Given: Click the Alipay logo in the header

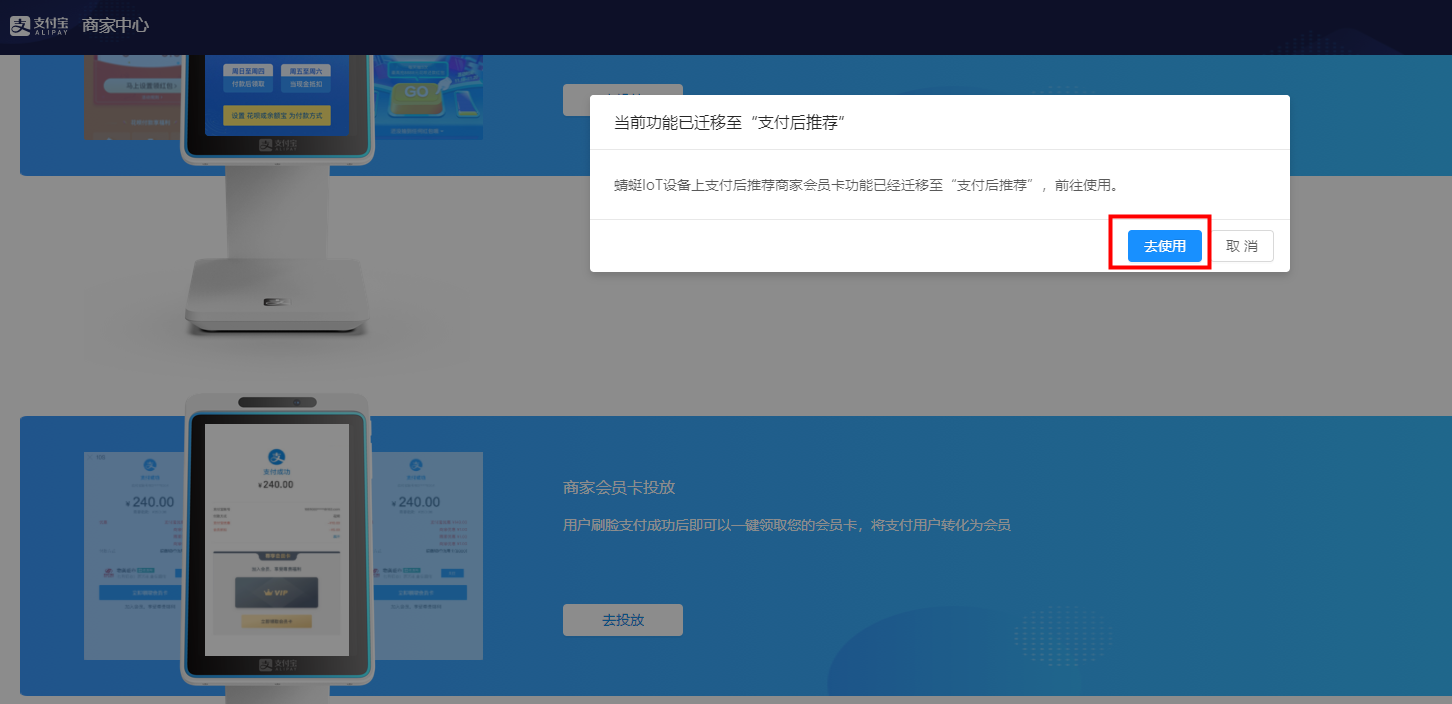Looking at the screenshot, I should (40, 26).
